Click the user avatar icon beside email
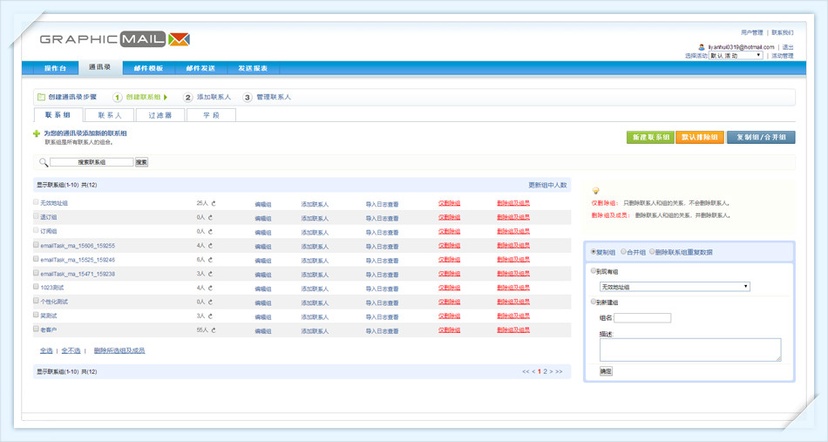Screen dimensions: 828x442 (x=701, y=47)
